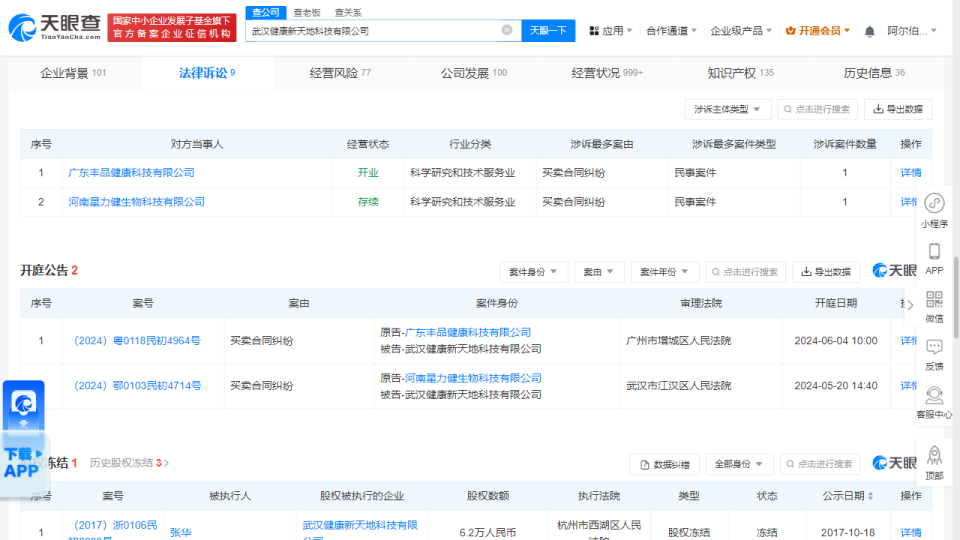This screenshot has height=540, width=960.
Task: View 详情 for the 2024-06-04 hearing
Action: [x=909, y=340]
